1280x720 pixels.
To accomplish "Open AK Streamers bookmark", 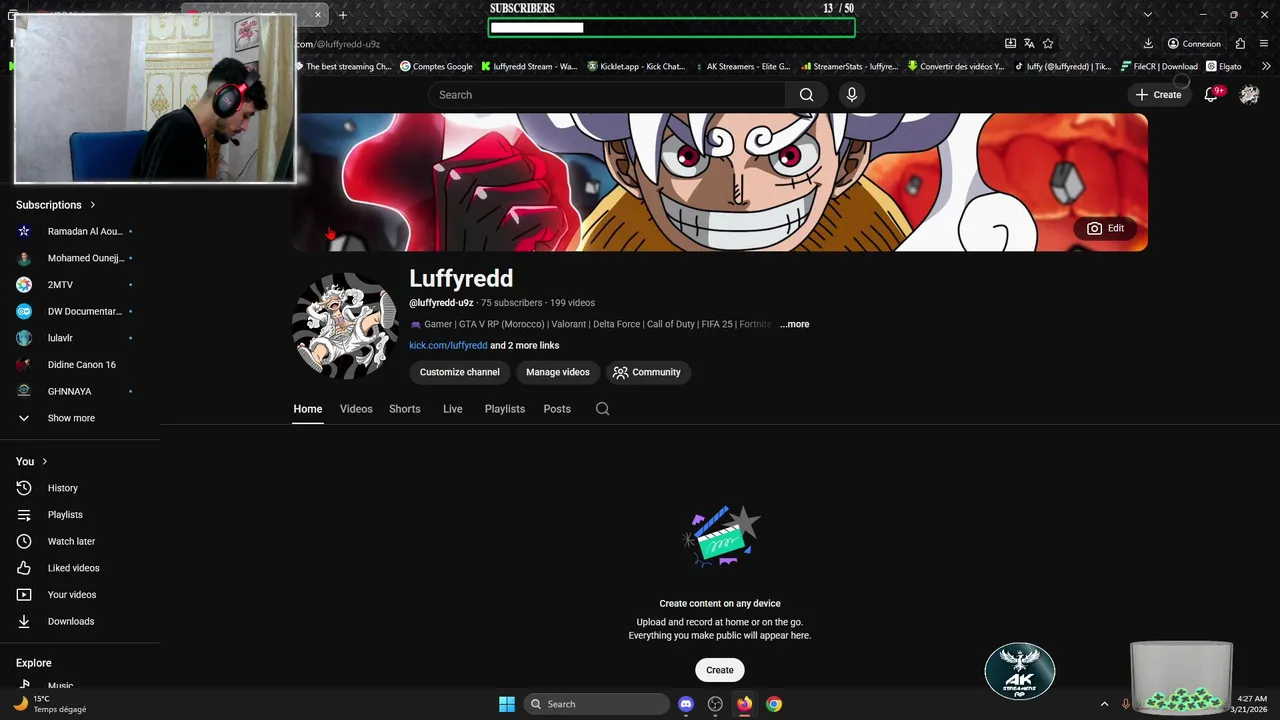I will [741, 67].
